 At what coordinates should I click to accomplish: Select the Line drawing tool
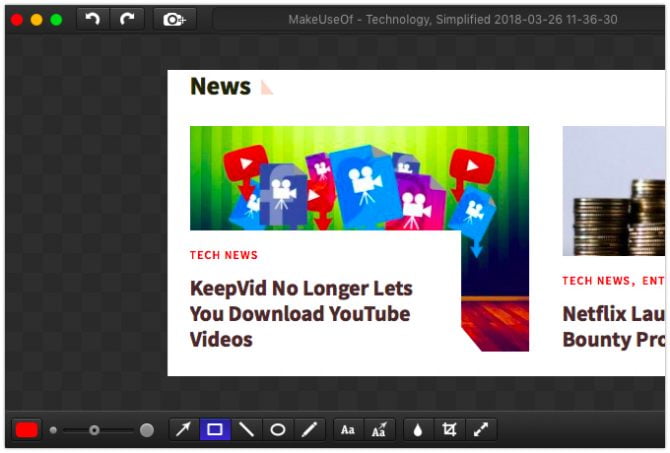[x=247, y=429]
